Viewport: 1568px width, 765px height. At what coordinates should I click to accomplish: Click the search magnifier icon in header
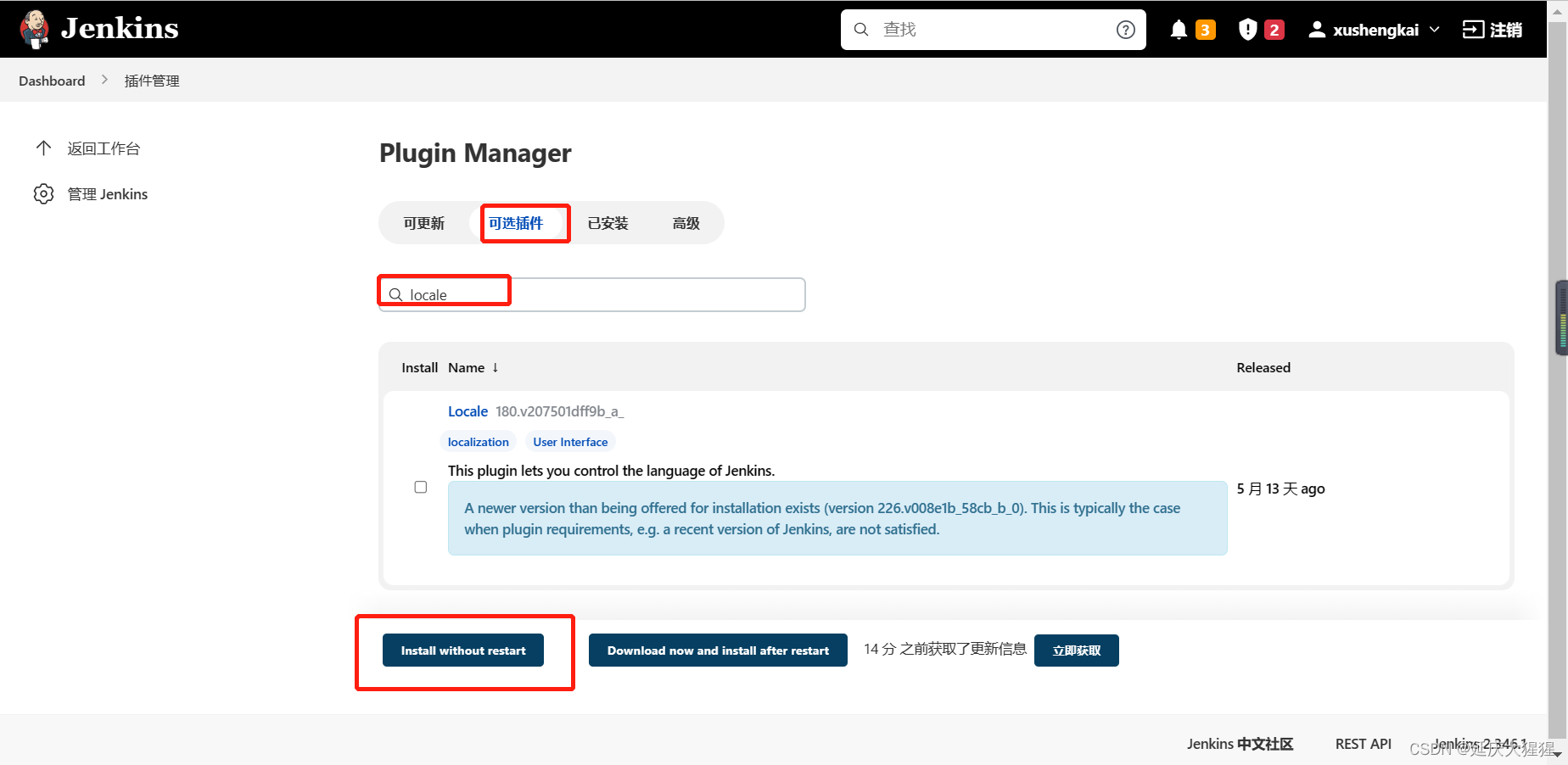coord(861,30)
